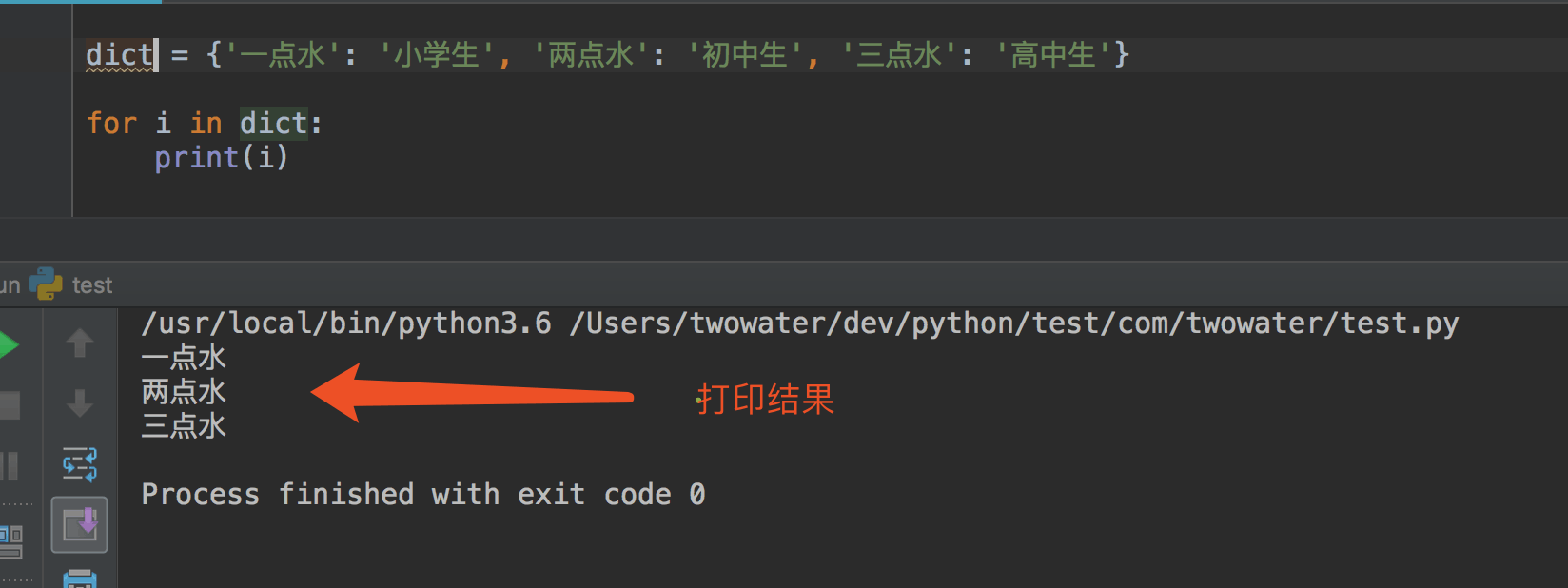Click the Stop process square icon

(x=10, y=405)
